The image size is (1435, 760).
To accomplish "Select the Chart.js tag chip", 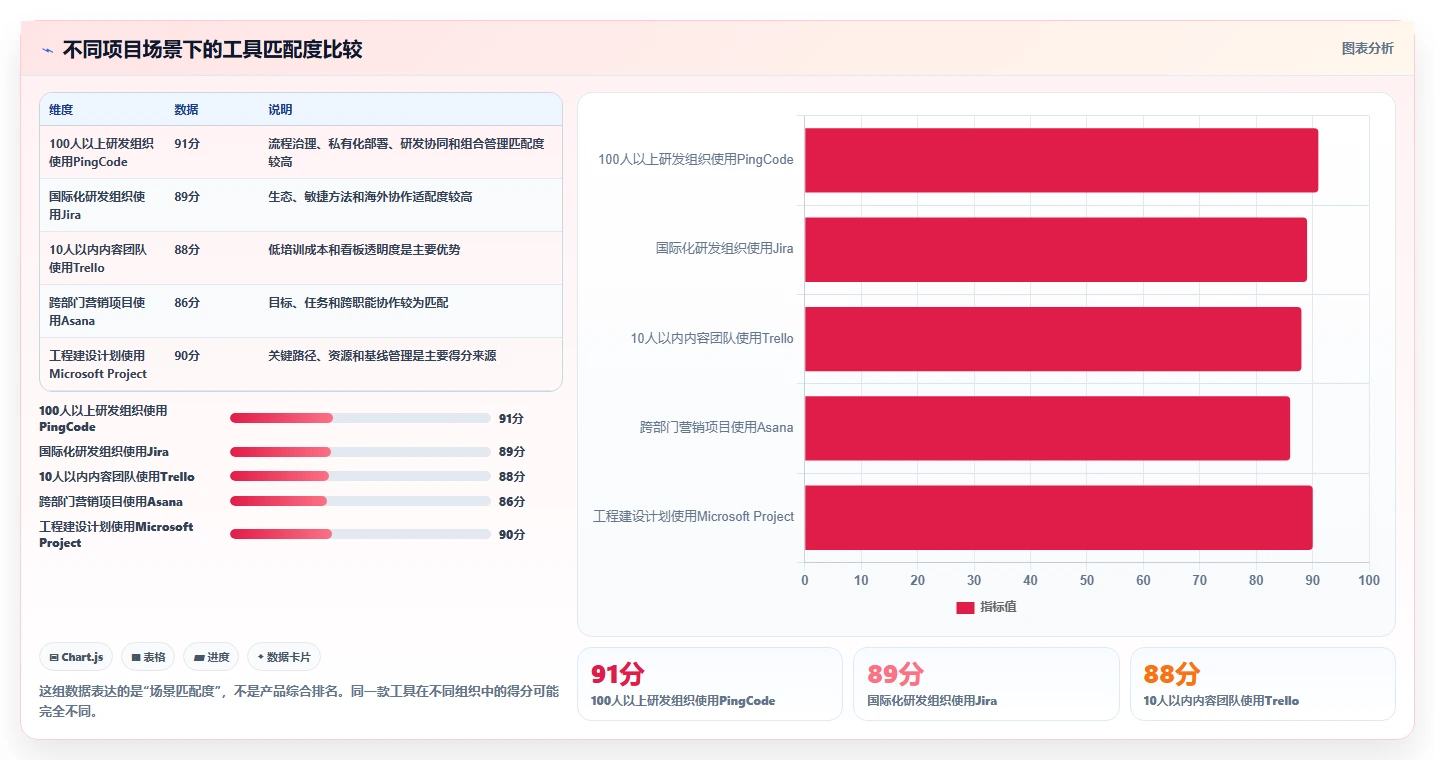I will coord(77,657).
